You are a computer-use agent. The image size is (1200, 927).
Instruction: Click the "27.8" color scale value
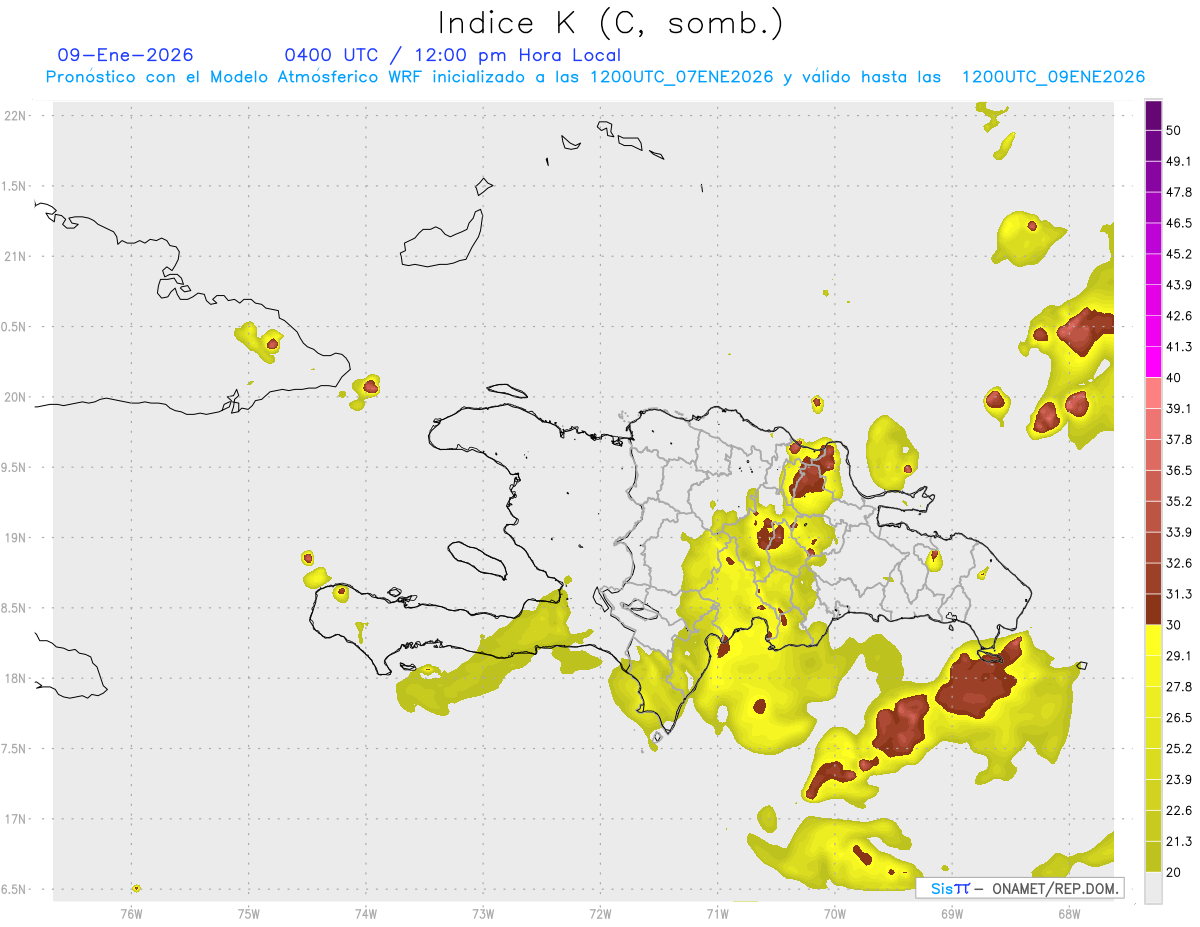(x=1179, y=687)
